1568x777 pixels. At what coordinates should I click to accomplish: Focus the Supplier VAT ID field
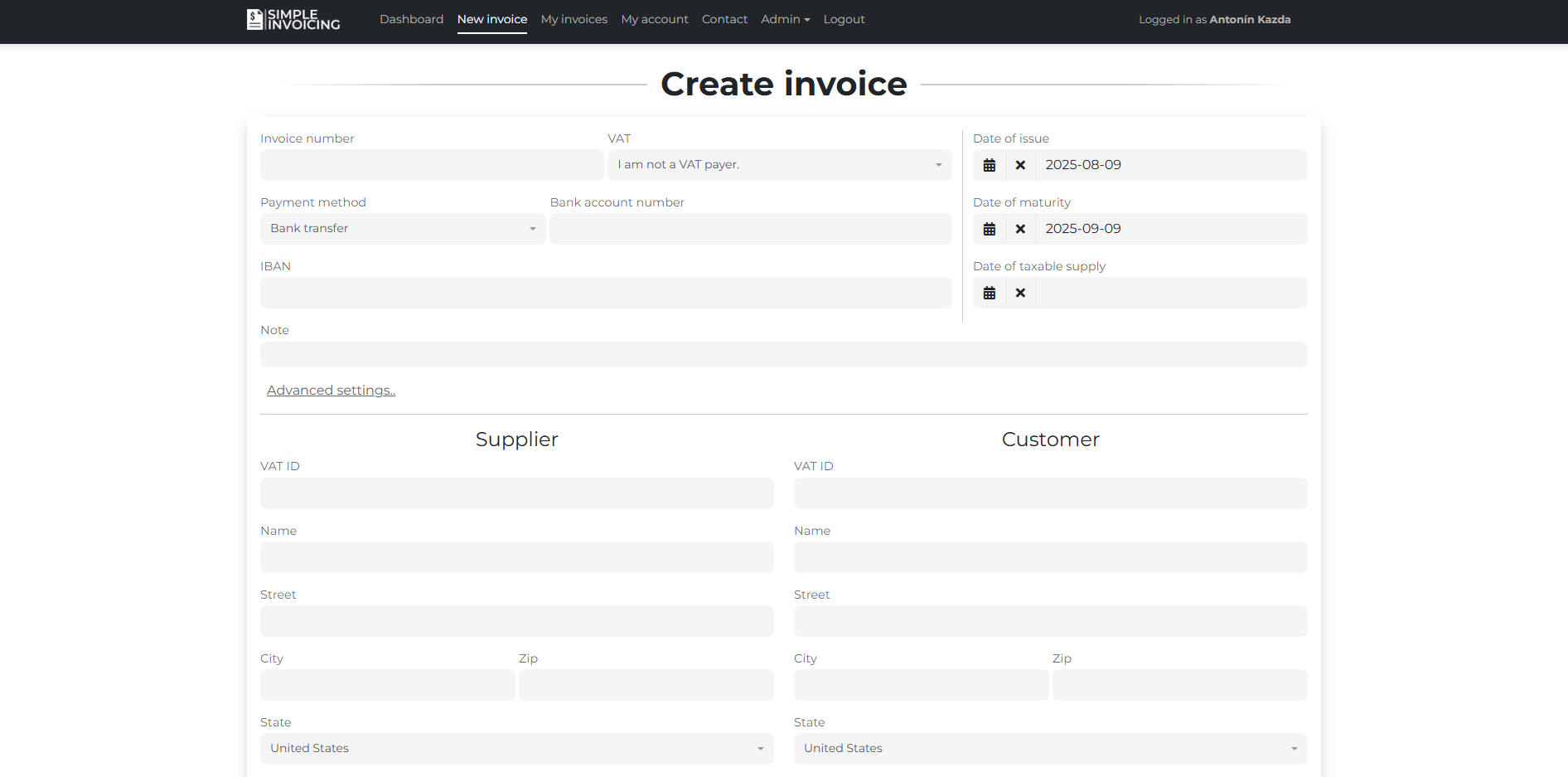pyautogui.click(x=517, y=493)
